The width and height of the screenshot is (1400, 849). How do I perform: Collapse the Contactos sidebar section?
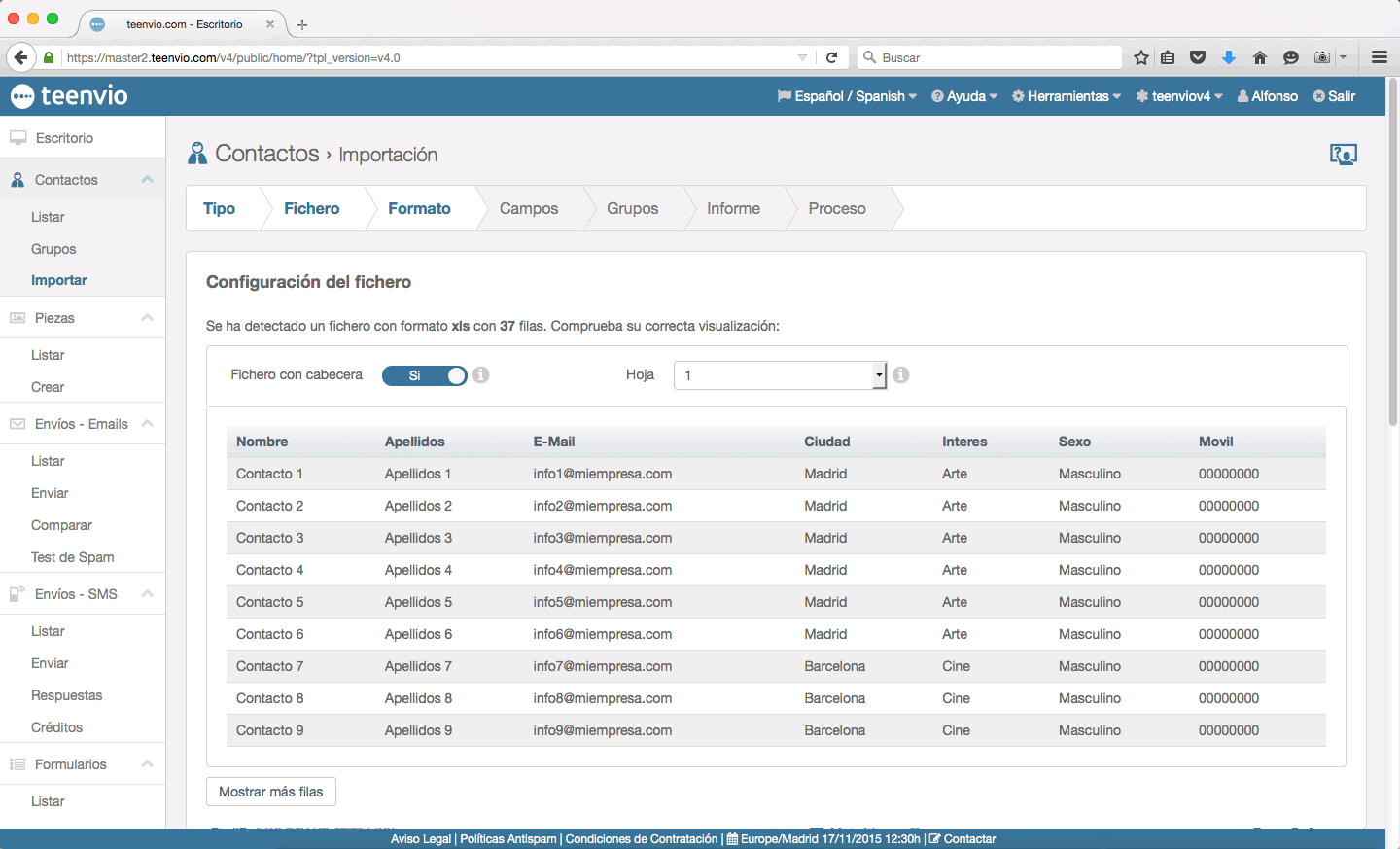(x=147, y=180)
